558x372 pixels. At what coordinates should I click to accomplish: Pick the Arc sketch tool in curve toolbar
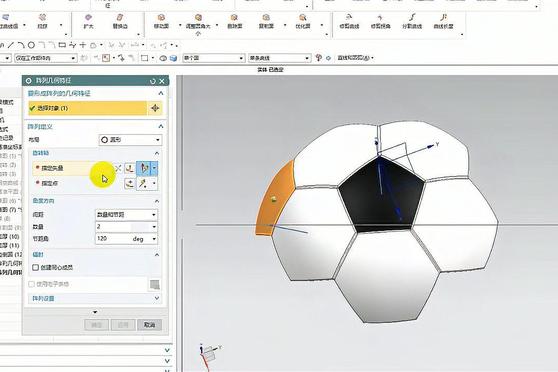click(x=21, y=45)
